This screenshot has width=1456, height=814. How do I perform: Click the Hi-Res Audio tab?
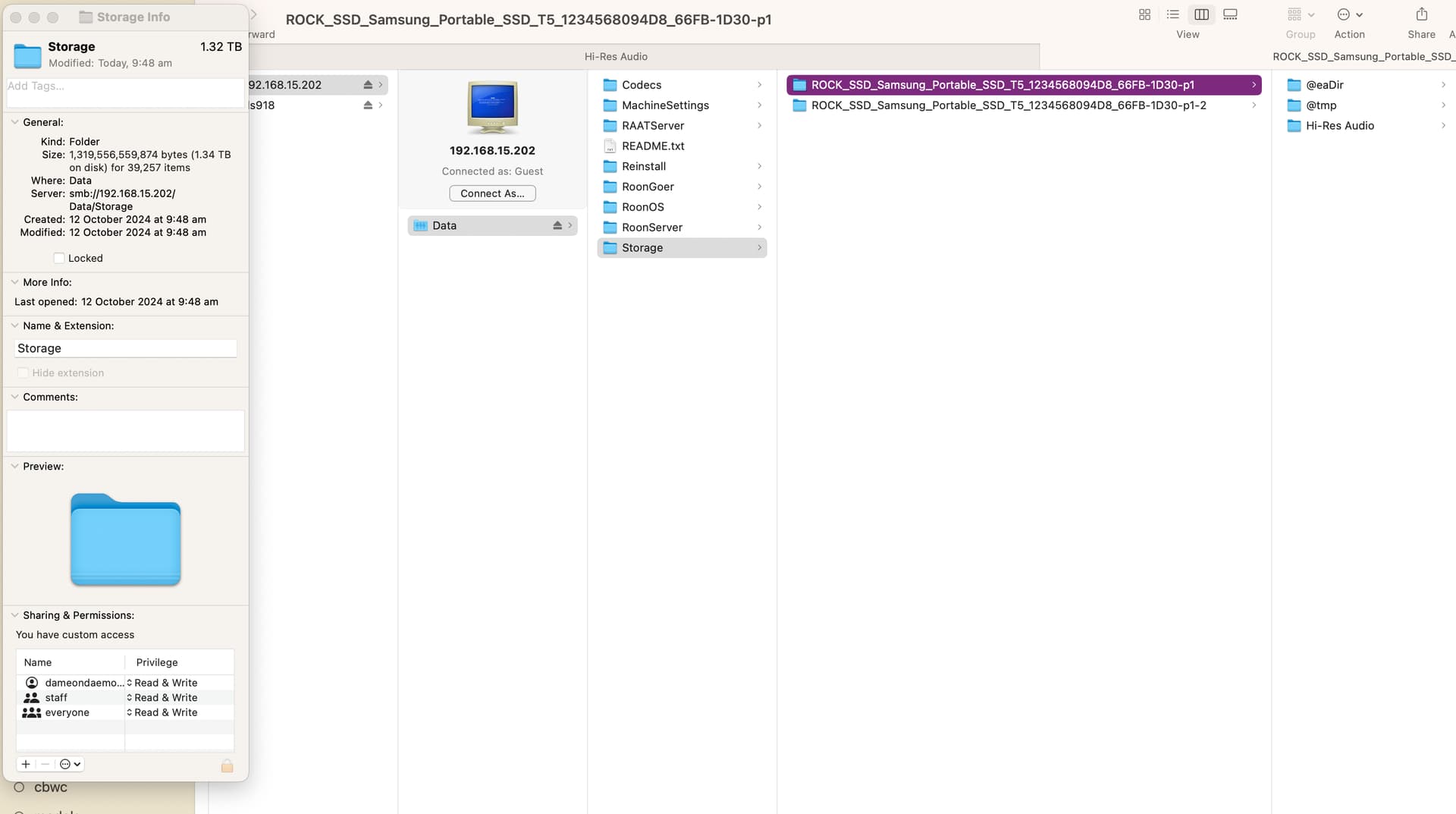click(616, 56)
